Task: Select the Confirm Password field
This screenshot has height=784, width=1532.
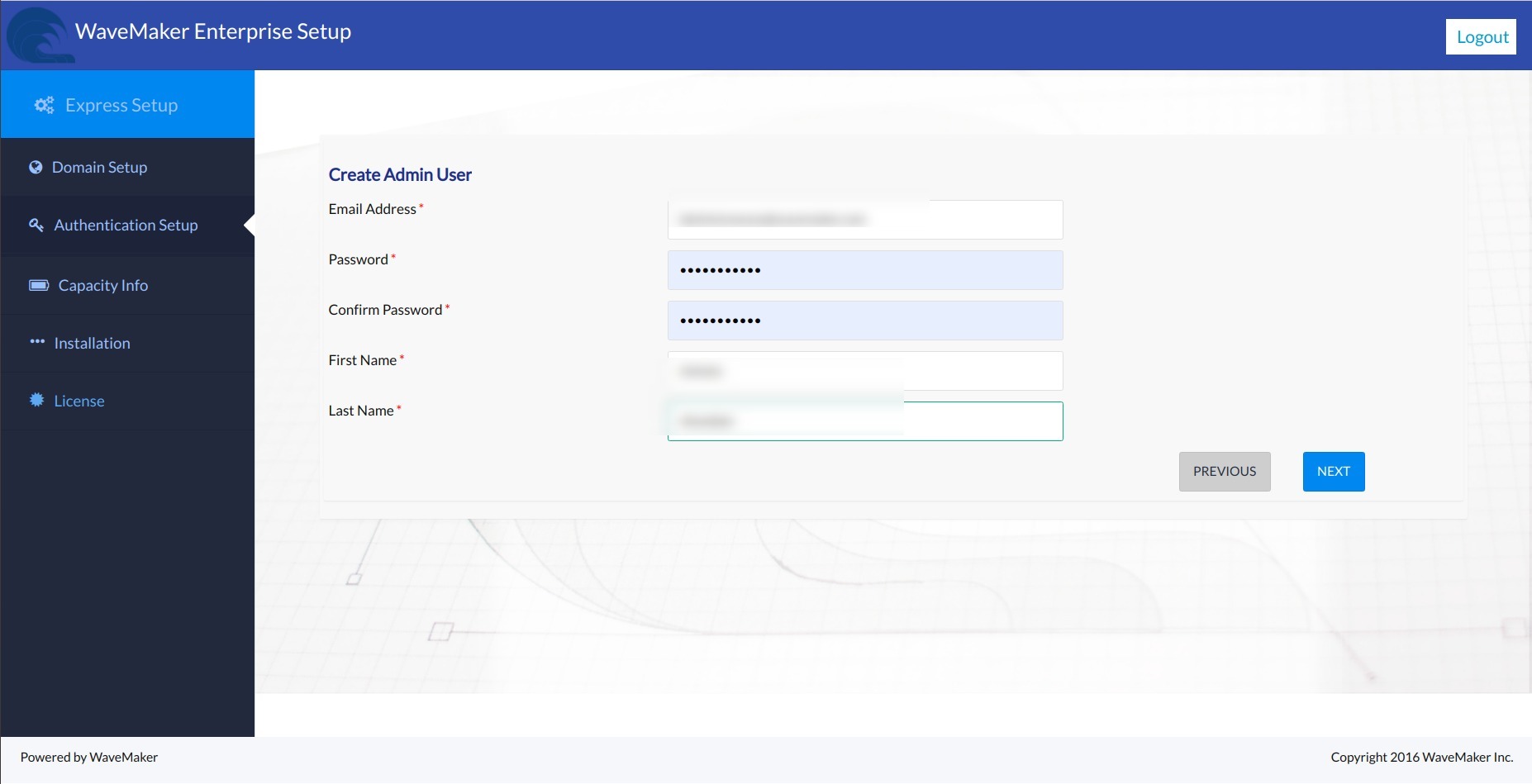Action: point(864,321)
